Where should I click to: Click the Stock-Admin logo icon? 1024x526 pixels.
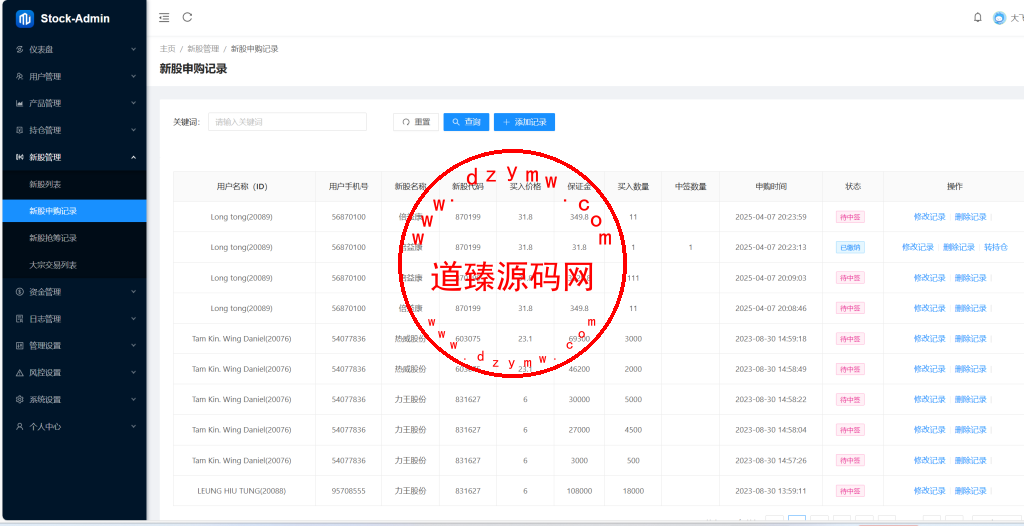[x=25, y=18]
